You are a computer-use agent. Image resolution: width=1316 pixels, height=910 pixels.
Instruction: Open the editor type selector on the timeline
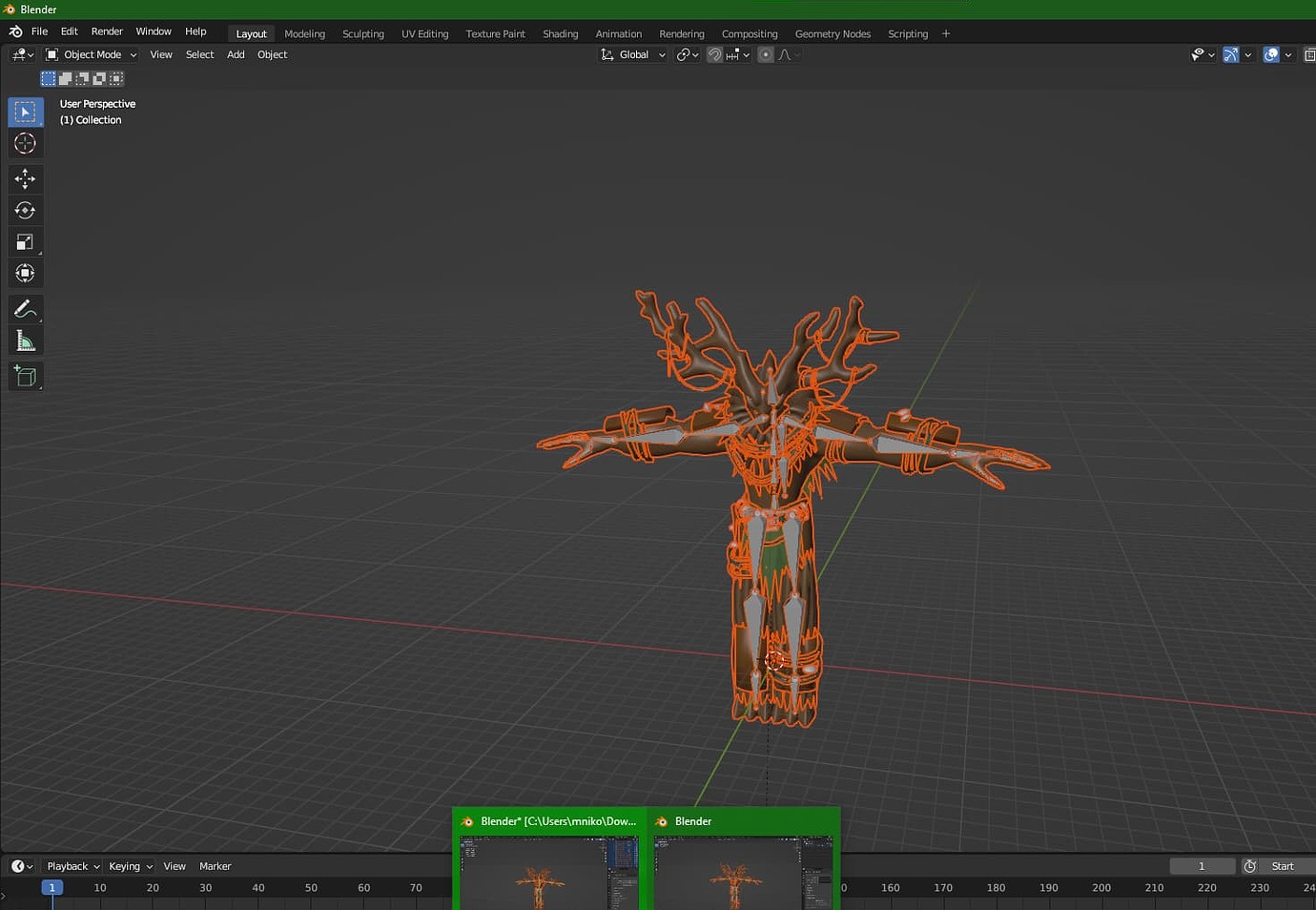coord(15,865)
